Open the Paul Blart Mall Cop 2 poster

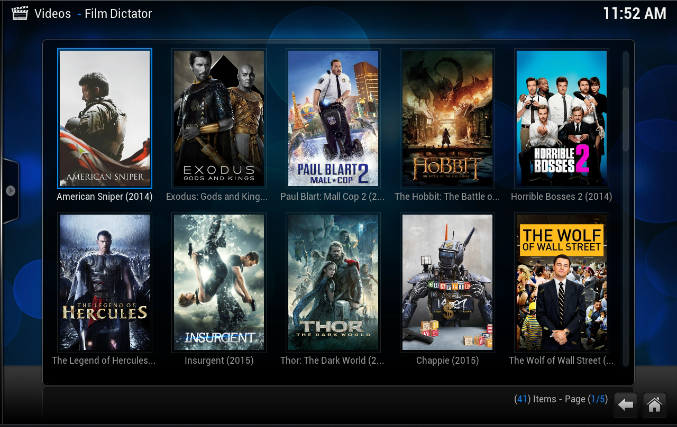coord(333,119)
